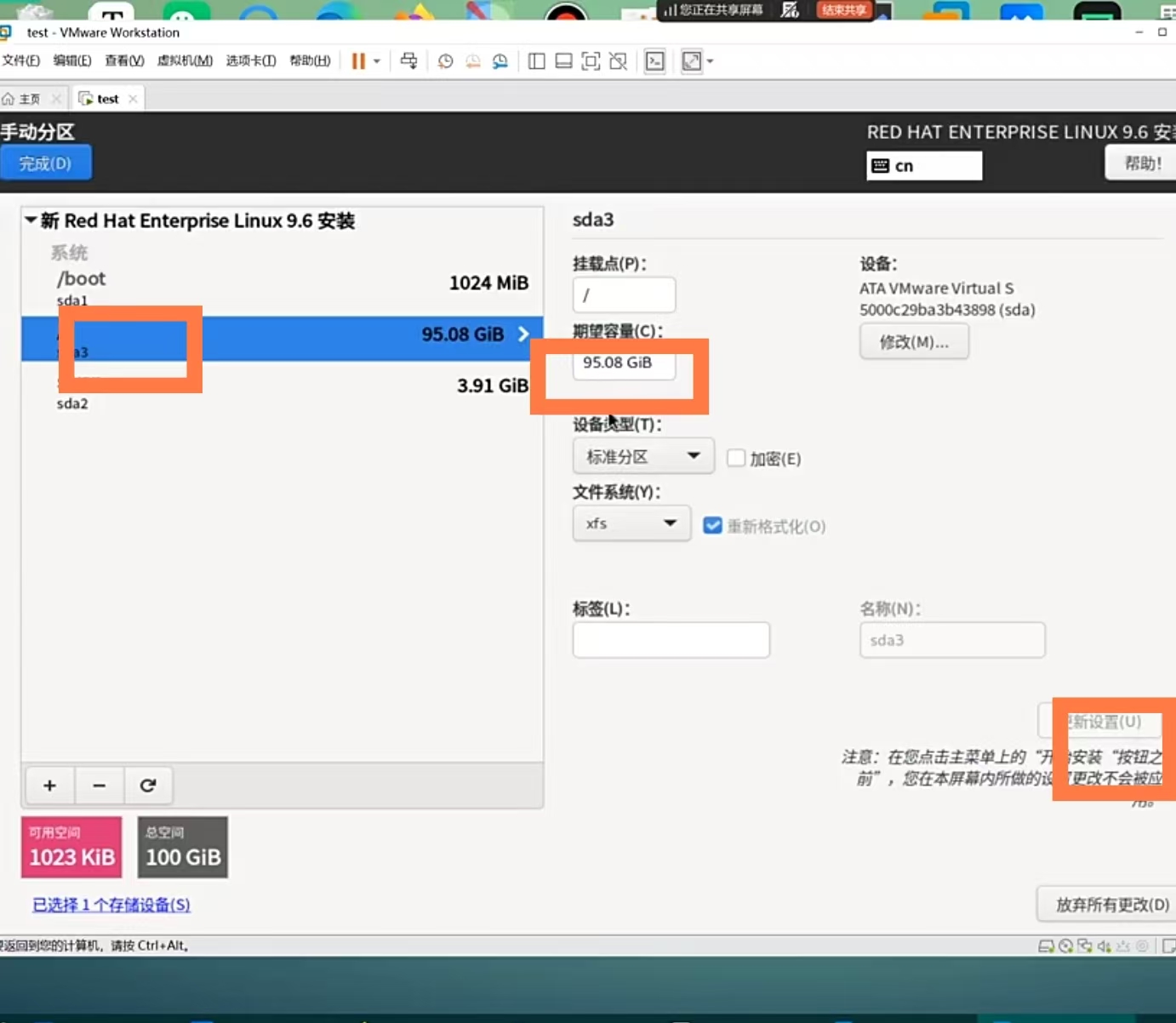The height and width of the screenshot is (1023, 1176).
Task: Enter full screen mode
Action: pos(591,61)
